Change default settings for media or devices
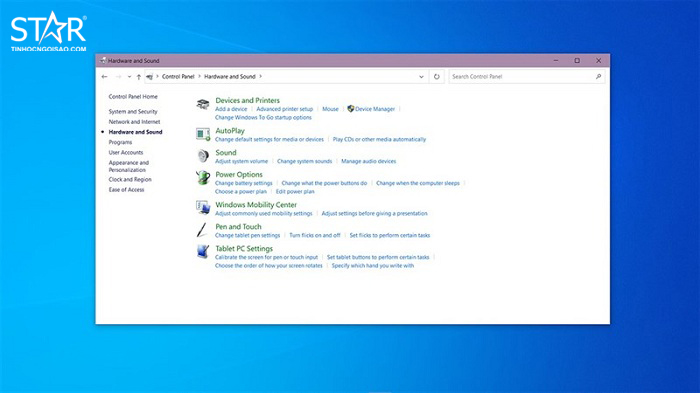The image size is (700, 393). [269, 139]
